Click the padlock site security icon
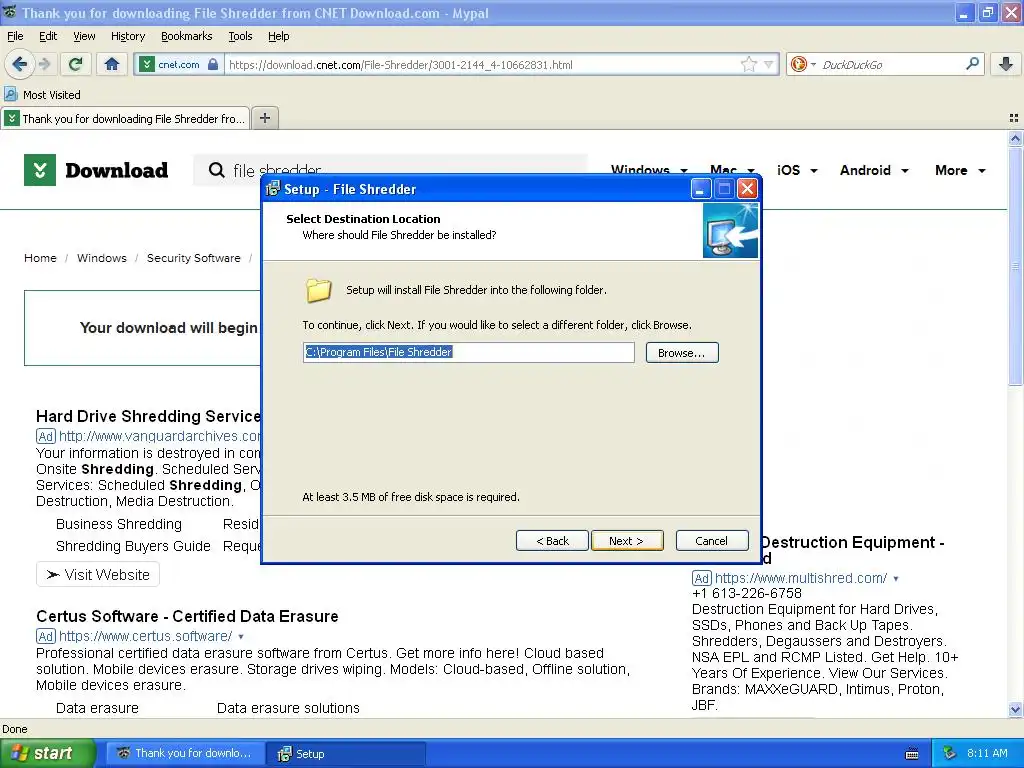Image resolution: width=1024 pixels, height=768 pixels. (212, 64)
